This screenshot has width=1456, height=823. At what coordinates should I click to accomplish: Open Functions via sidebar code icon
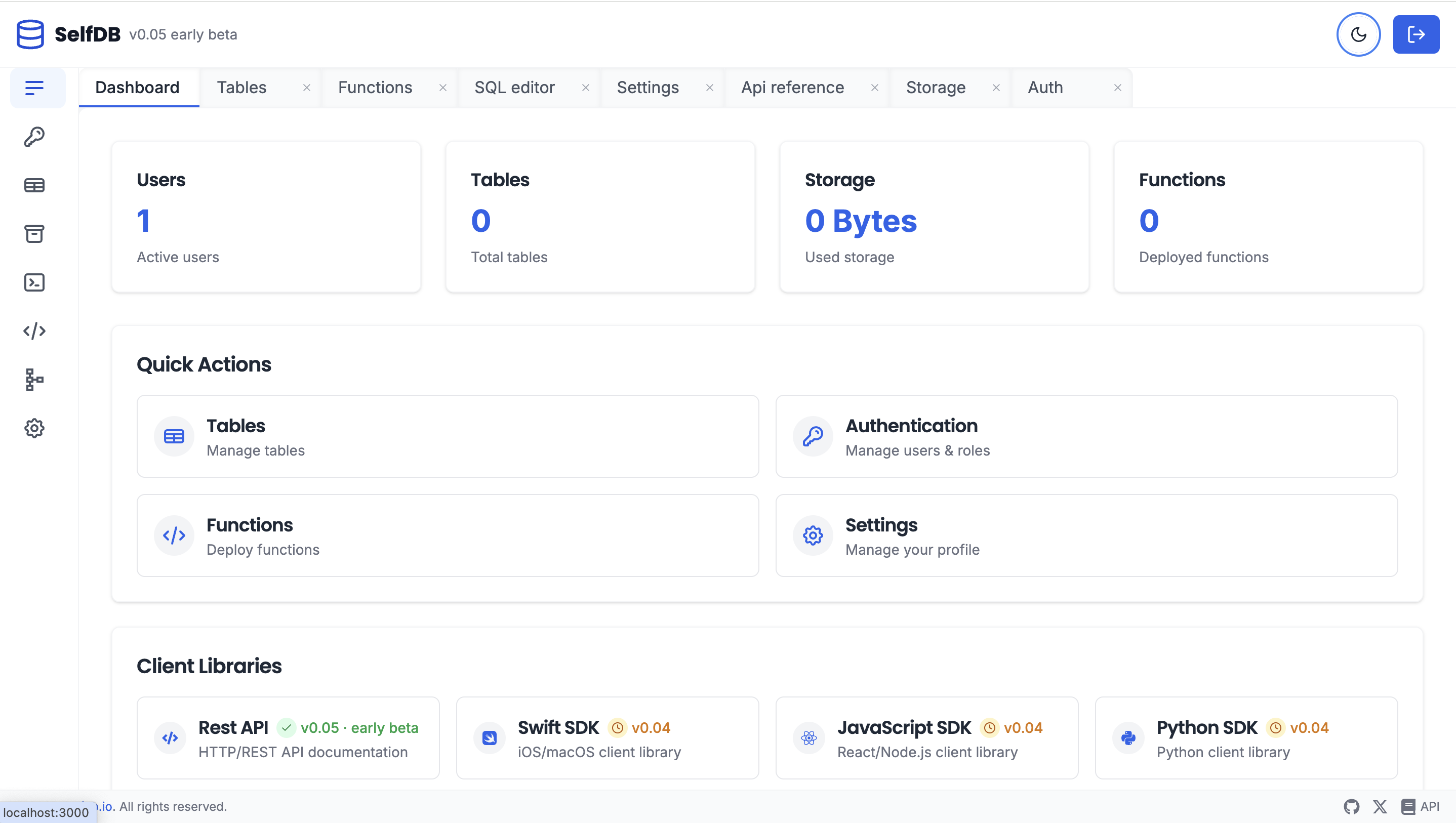(34, 331)
